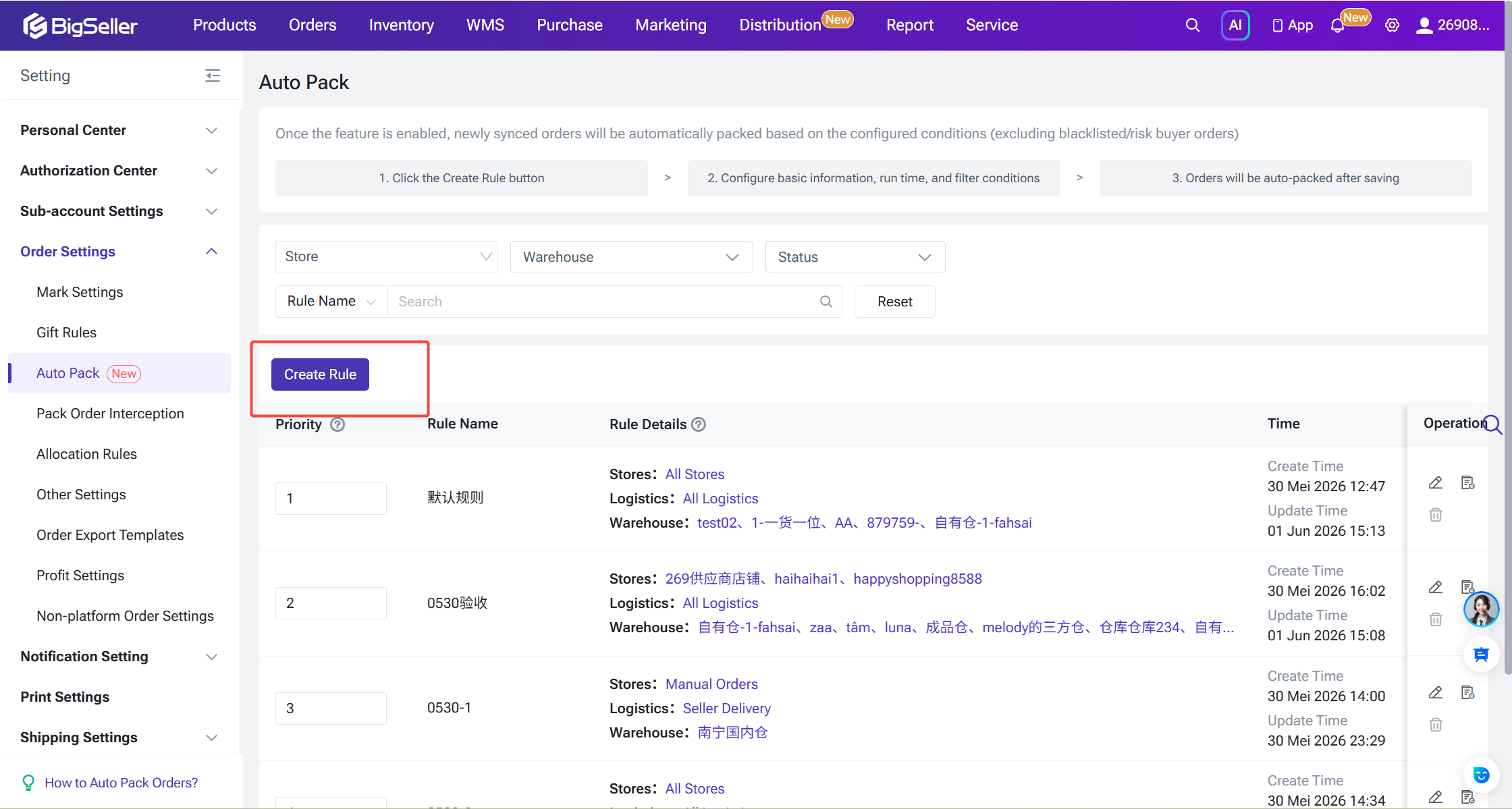Viewport: 1512px width, 809px height.
Task: Open the search icon in top navigation
Action: tap(1192, 25)
